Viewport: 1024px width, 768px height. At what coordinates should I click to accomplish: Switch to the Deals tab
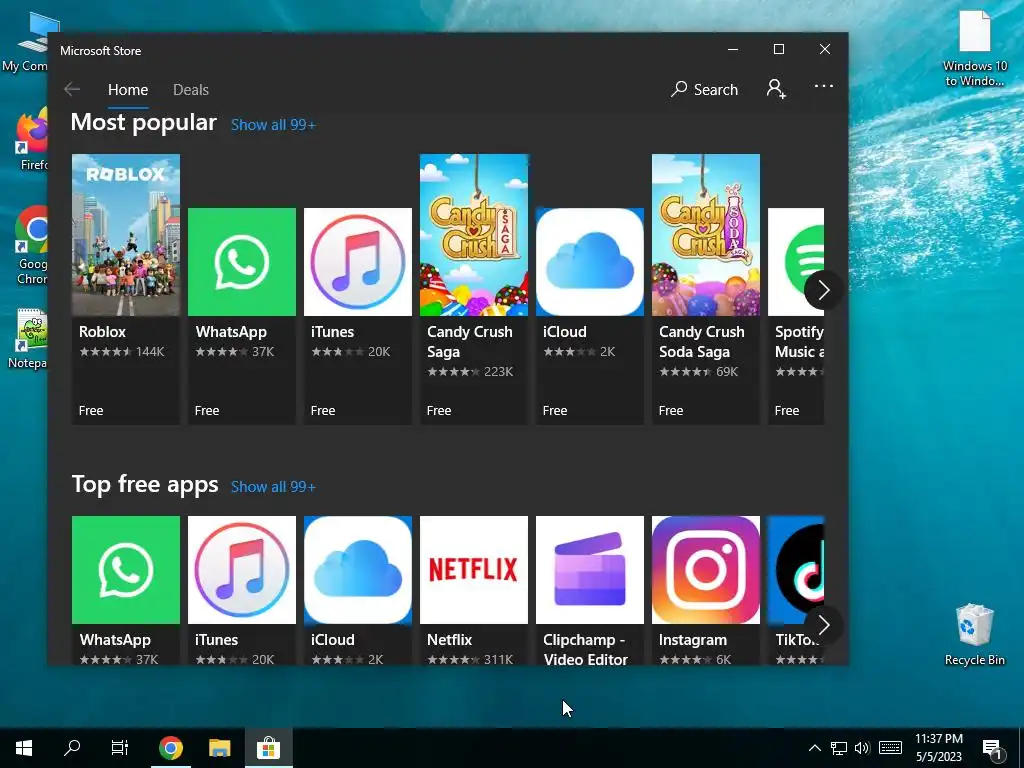tap(191, 89)
